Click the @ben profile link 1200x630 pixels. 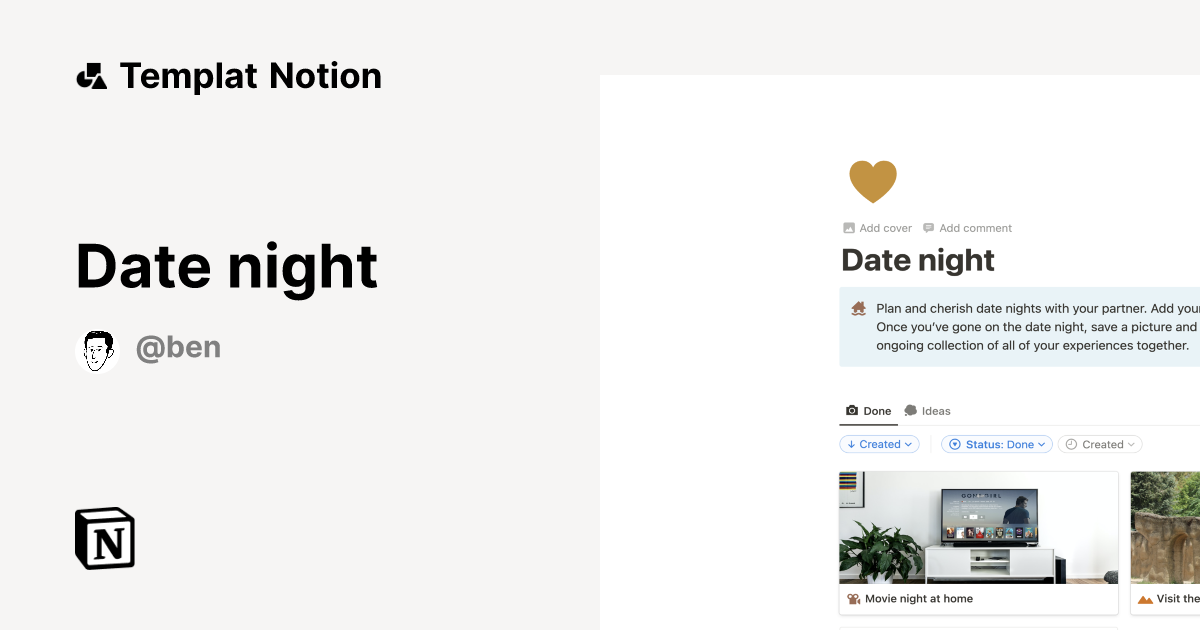pos(178,347)
